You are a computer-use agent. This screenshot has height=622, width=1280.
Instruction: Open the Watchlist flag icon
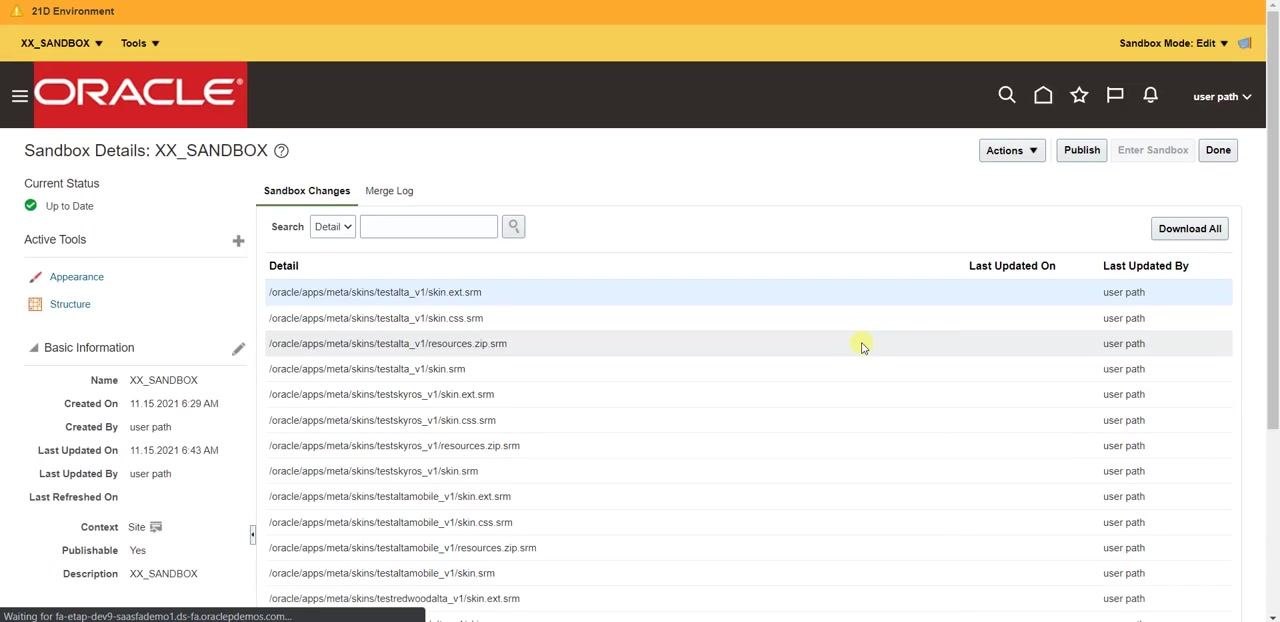tap(1115, 95)
